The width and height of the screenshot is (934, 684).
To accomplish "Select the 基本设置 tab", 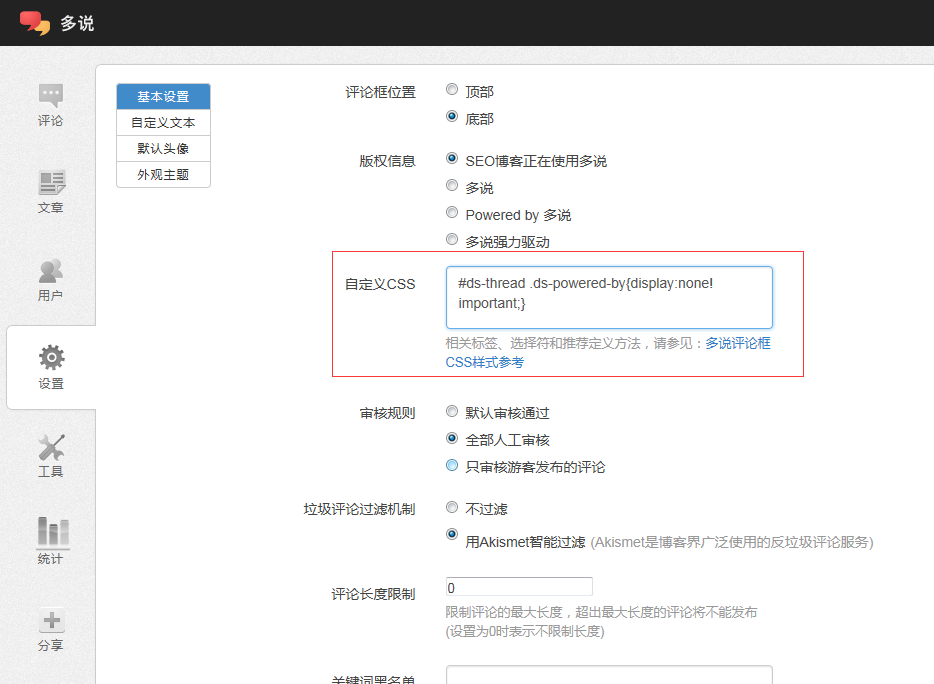I will coord(163,97).
